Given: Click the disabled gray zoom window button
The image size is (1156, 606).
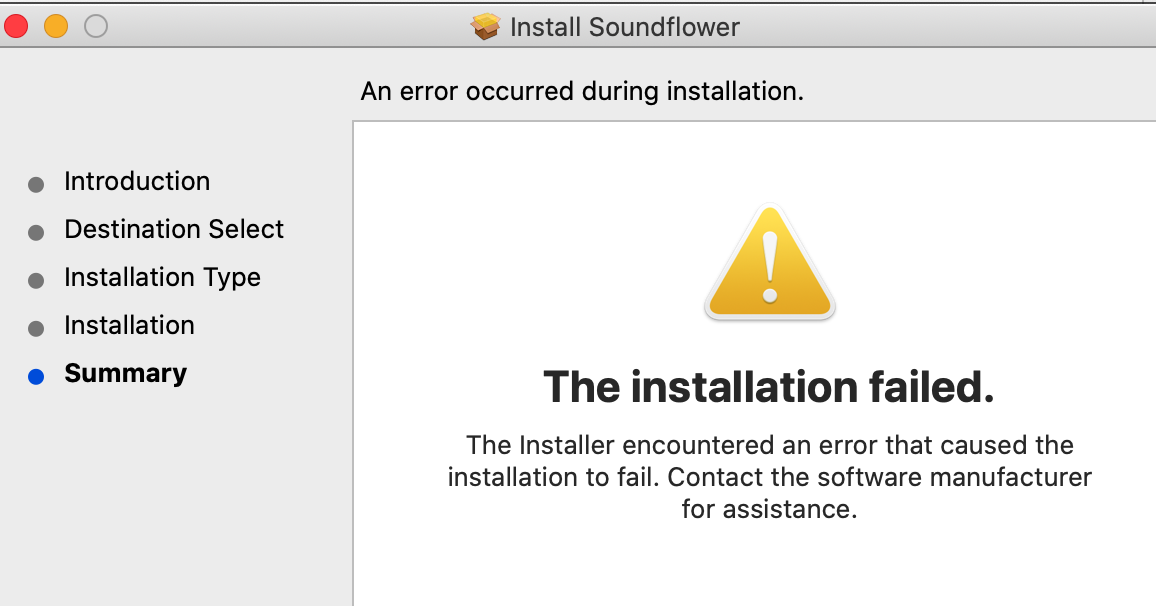Looking at the screenshot, I should pos(96,27).
